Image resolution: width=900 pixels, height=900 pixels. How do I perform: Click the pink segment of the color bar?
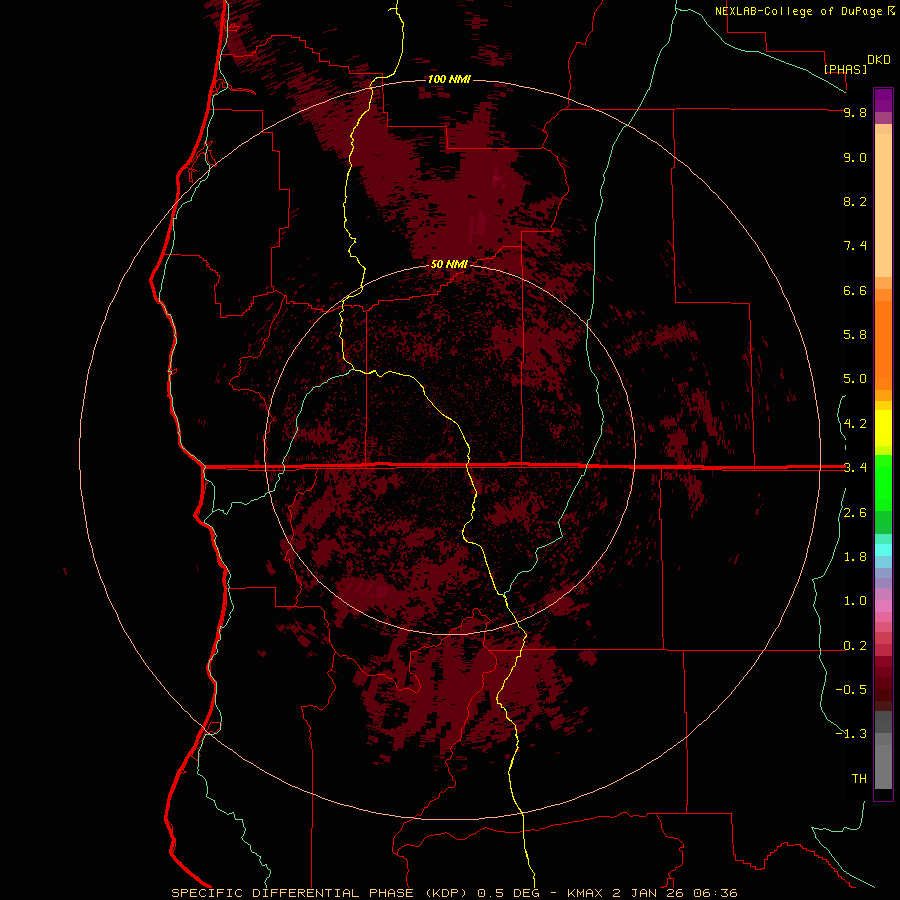[883, 606]
